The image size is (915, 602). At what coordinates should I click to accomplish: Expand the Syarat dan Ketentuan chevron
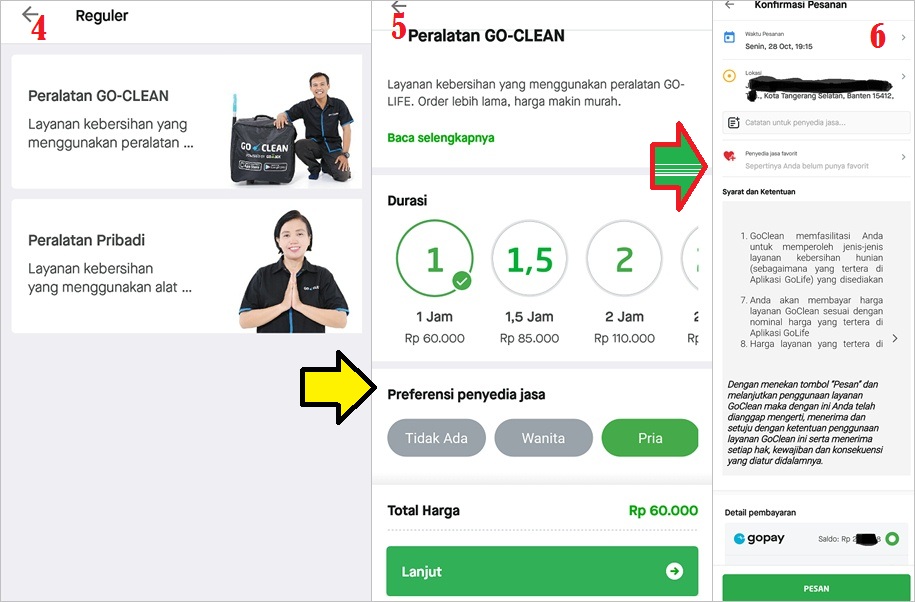click(895, 338)
